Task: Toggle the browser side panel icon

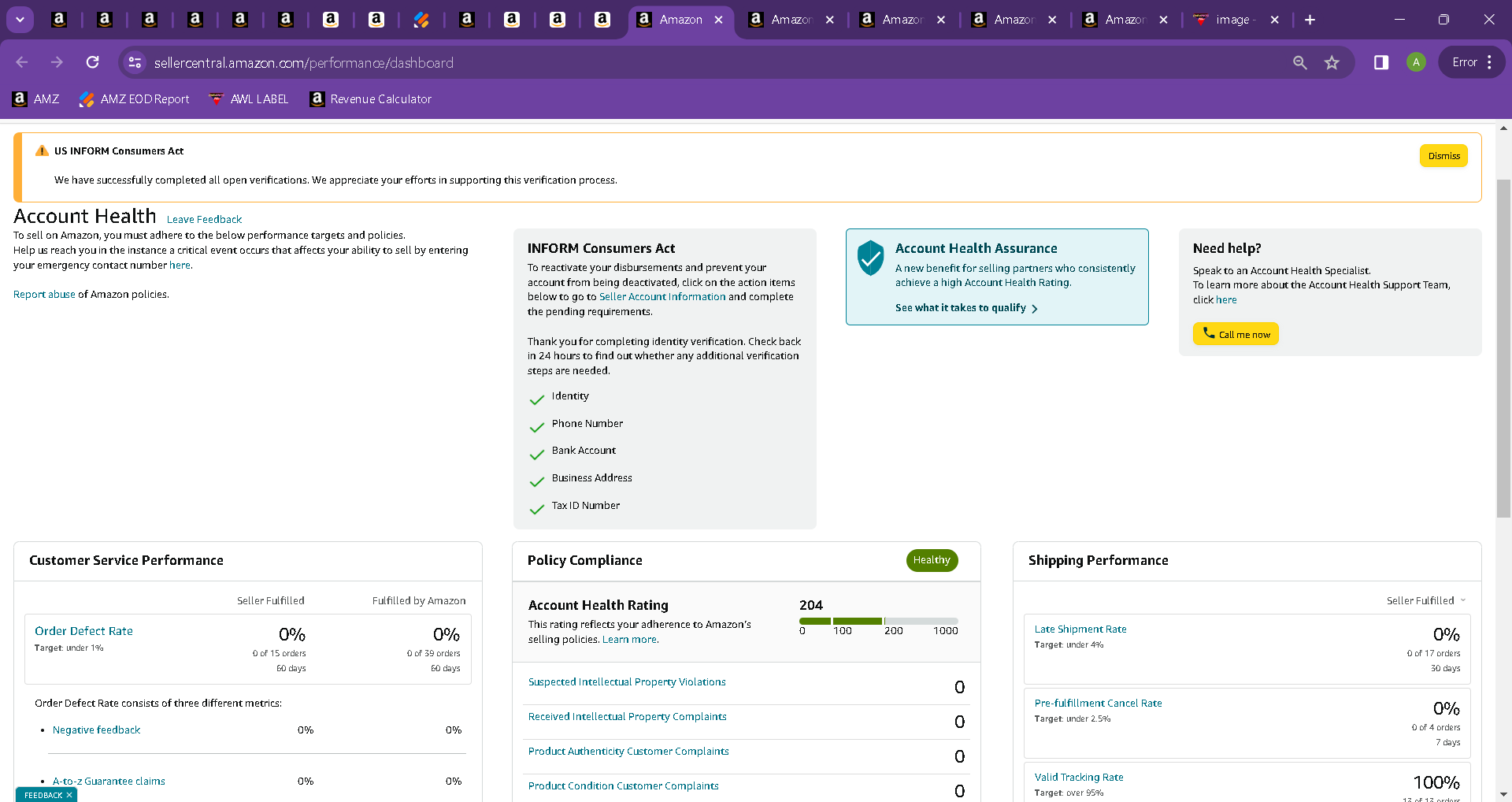Action: 1380,62
